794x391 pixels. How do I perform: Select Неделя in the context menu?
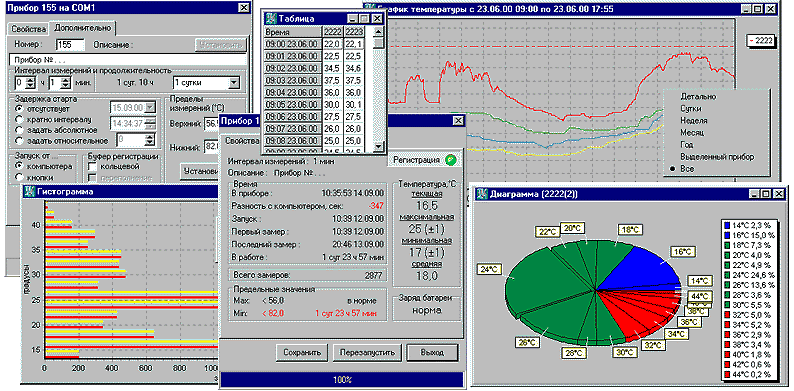point(694,121)
